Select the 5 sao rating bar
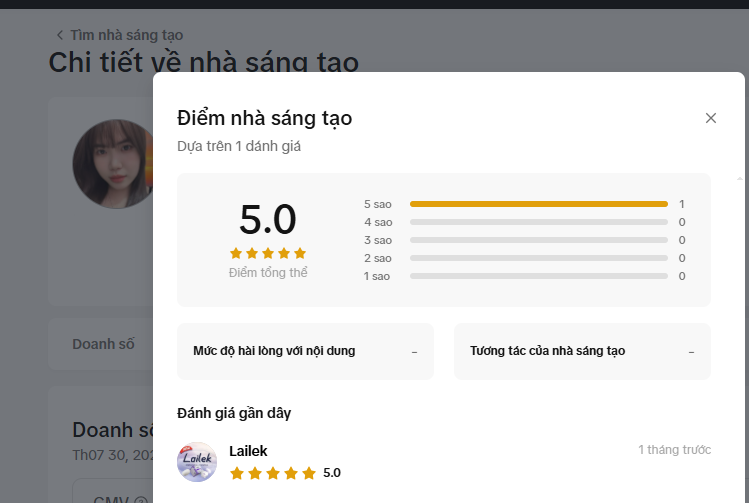Screen dimensions: 749x503 coord(538,204)
